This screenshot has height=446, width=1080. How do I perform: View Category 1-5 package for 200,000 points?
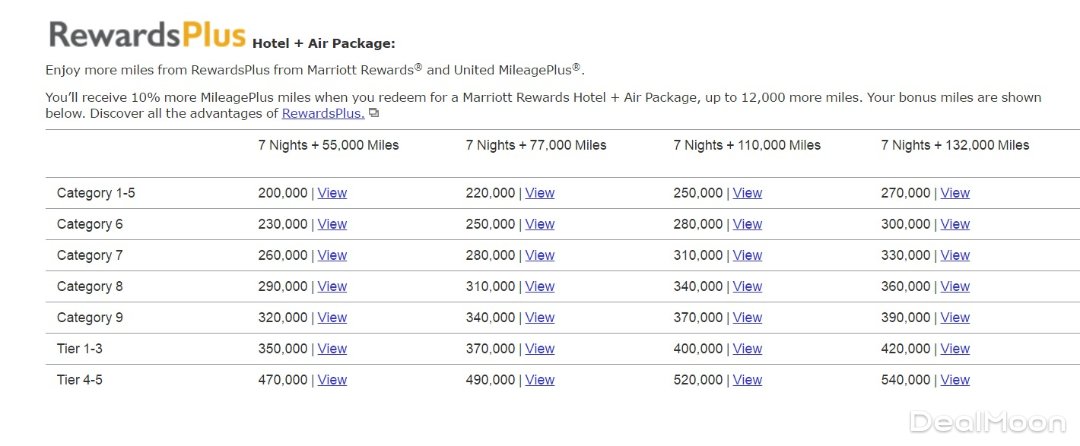[332, 193]
